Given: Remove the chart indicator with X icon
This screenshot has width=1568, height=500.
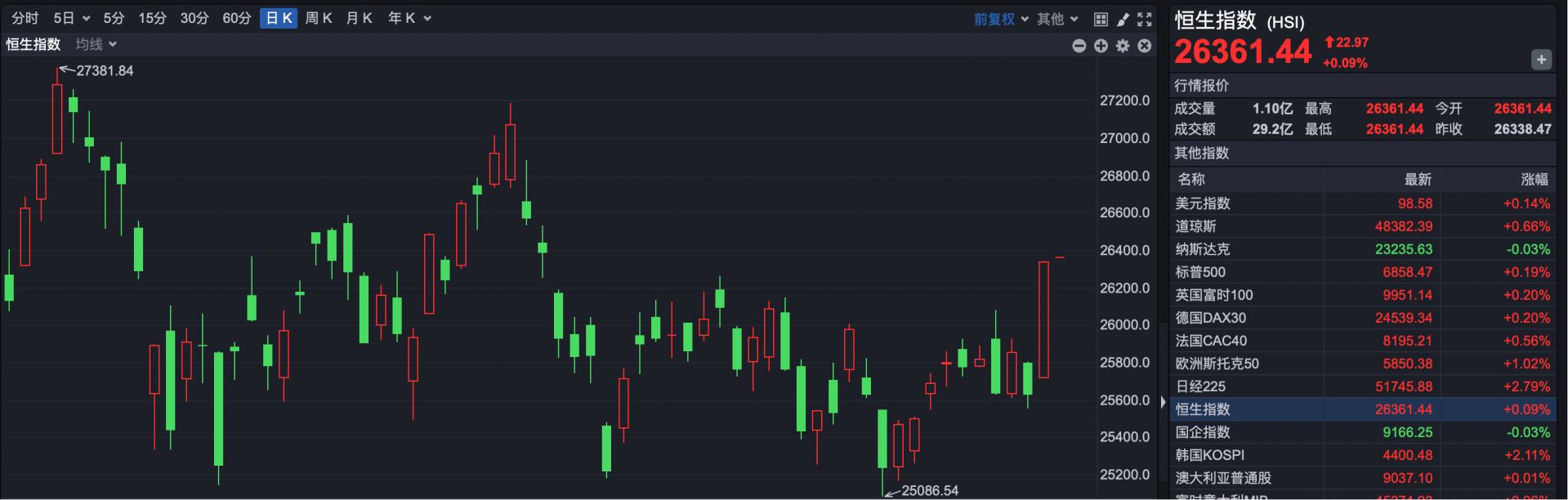Looking at the screenshot, I should [1145, 46].
